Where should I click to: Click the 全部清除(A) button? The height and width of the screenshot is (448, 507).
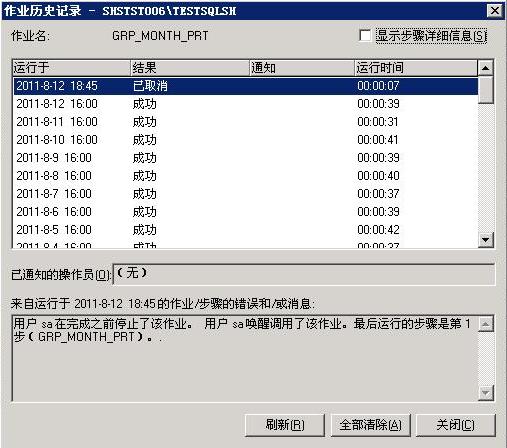(370, 425)
